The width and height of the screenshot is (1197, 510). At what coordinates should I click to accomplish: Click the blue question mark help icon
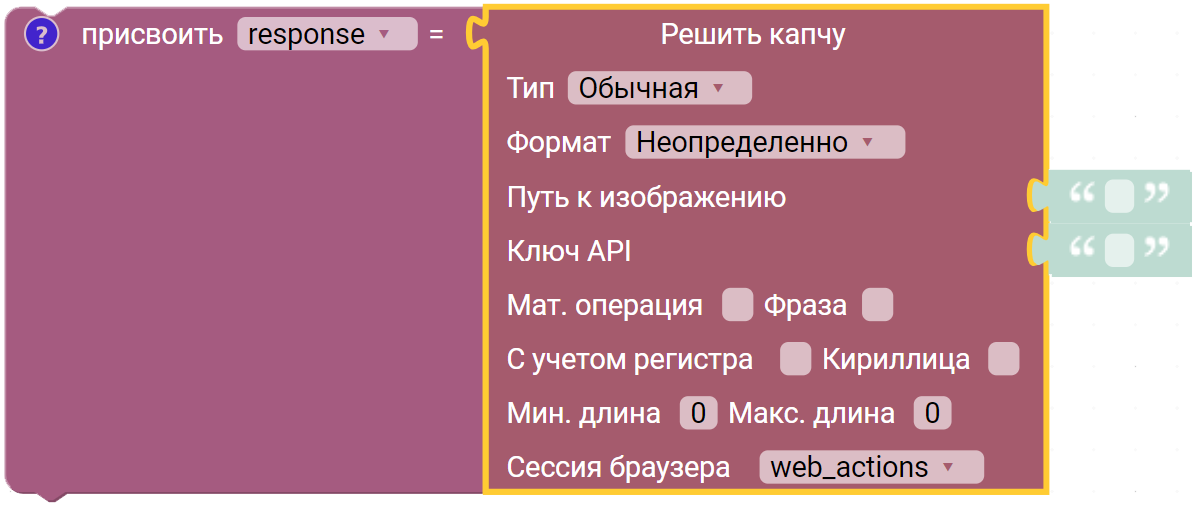pos(41,35)
